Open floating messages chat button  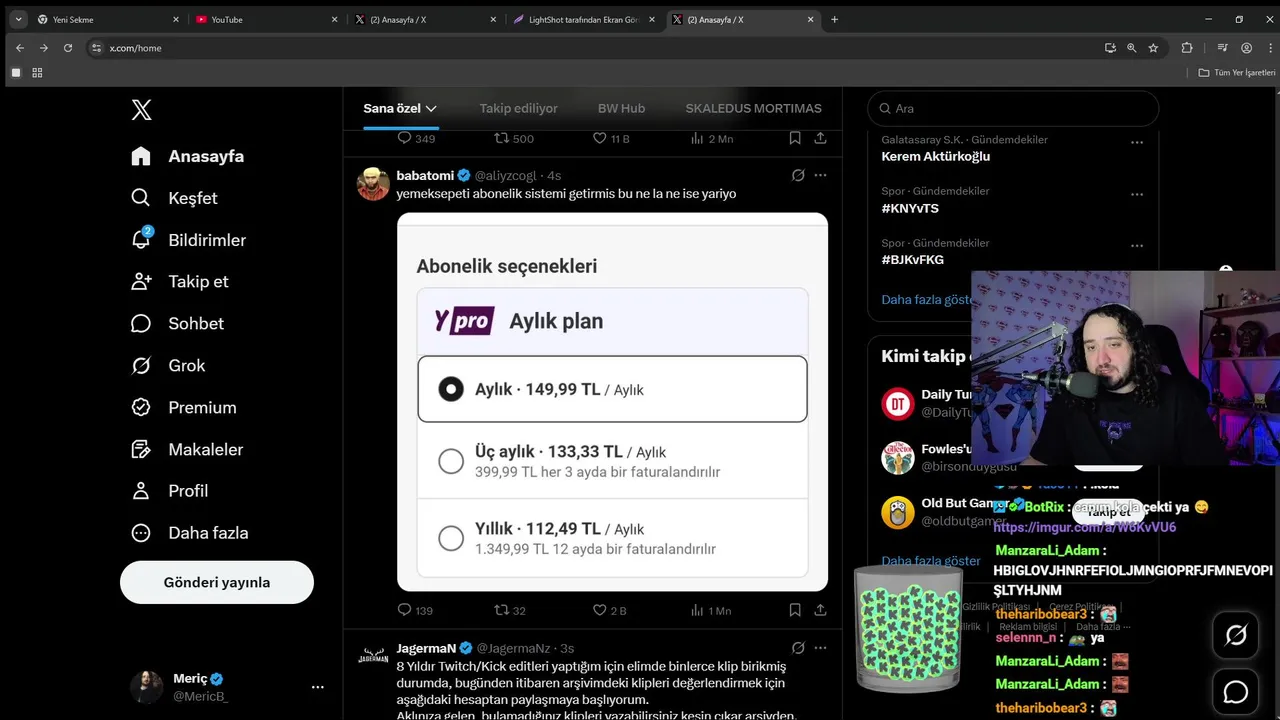(1236, 691)
